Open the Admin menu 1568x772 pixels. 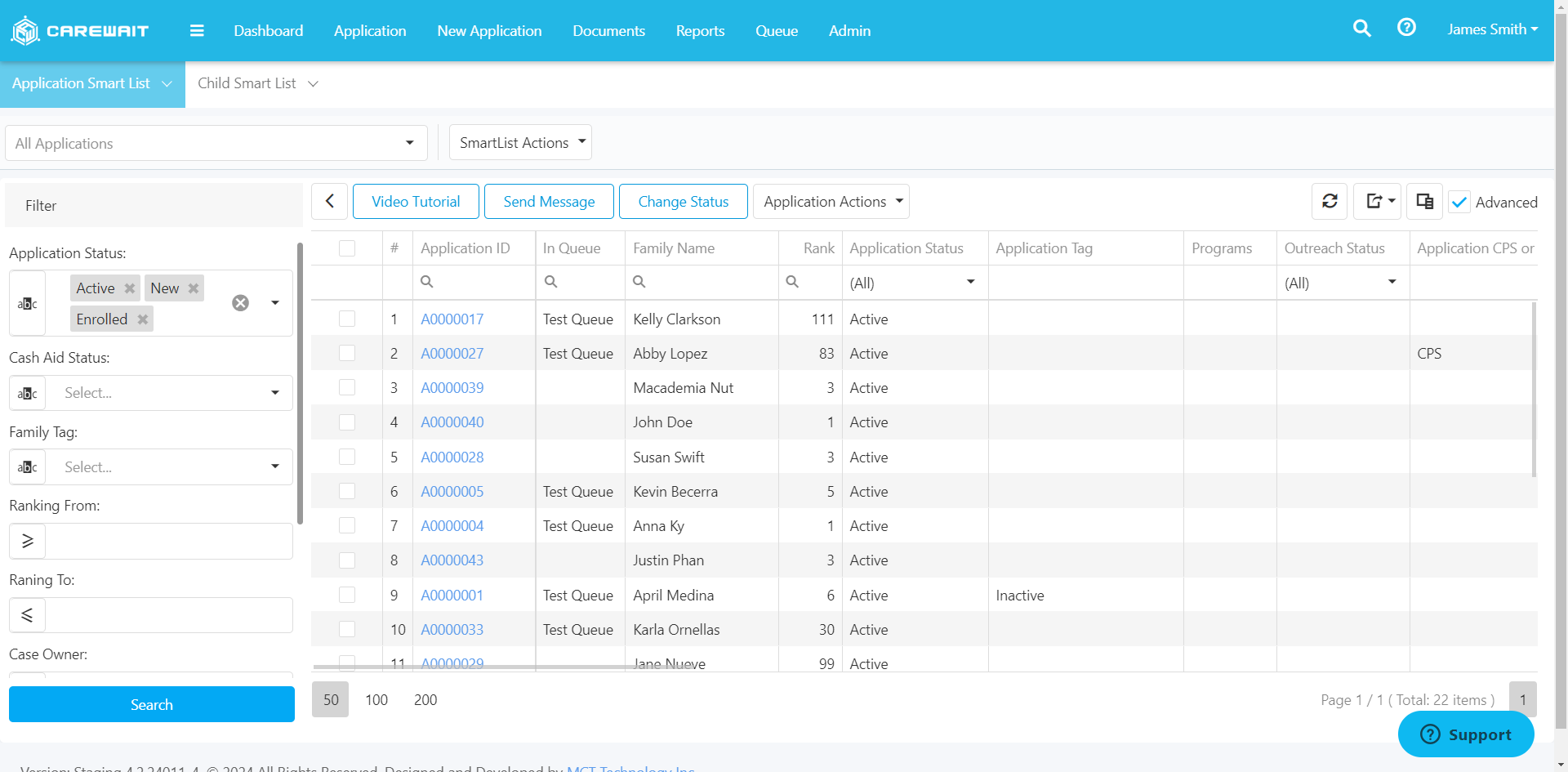point(849,31)
